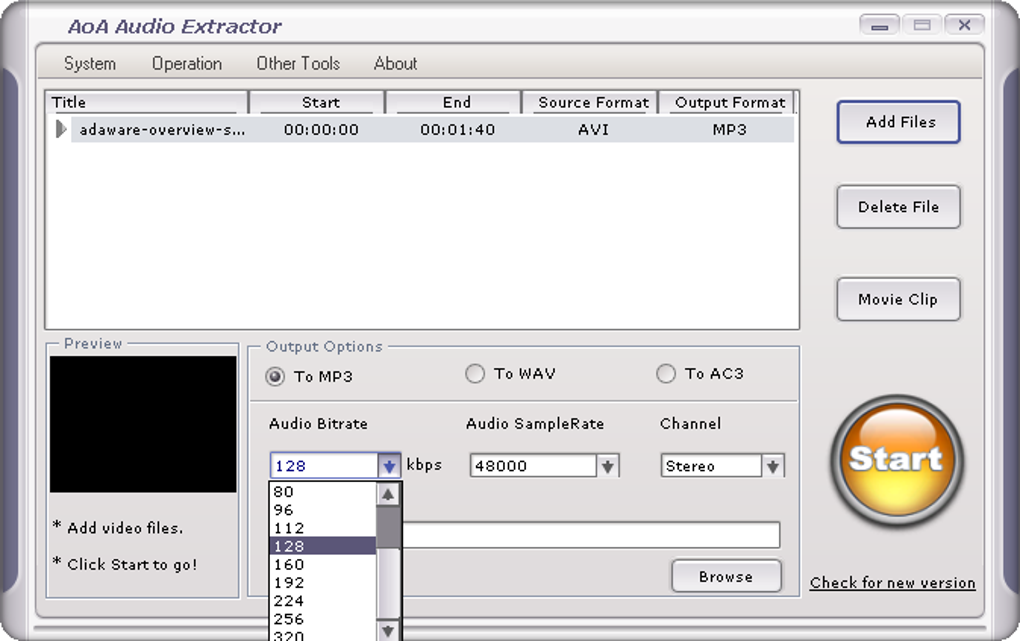Open the Movie Clip tool

[898, 299]
